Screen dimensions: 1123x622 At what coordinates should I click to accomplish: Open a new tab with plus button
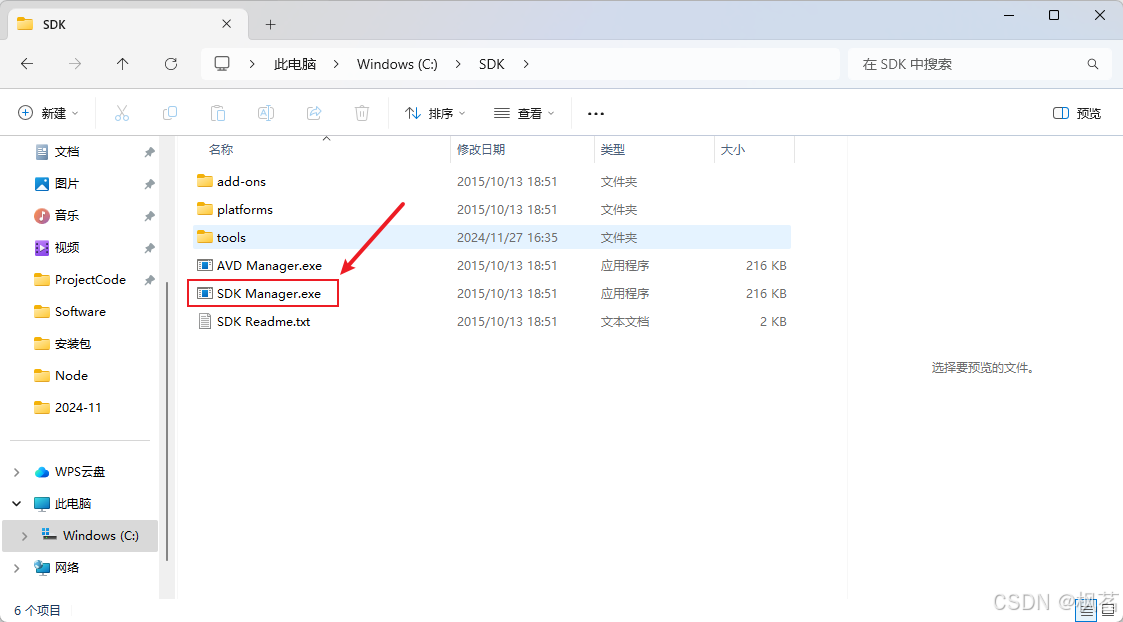(x=270, y=24)
